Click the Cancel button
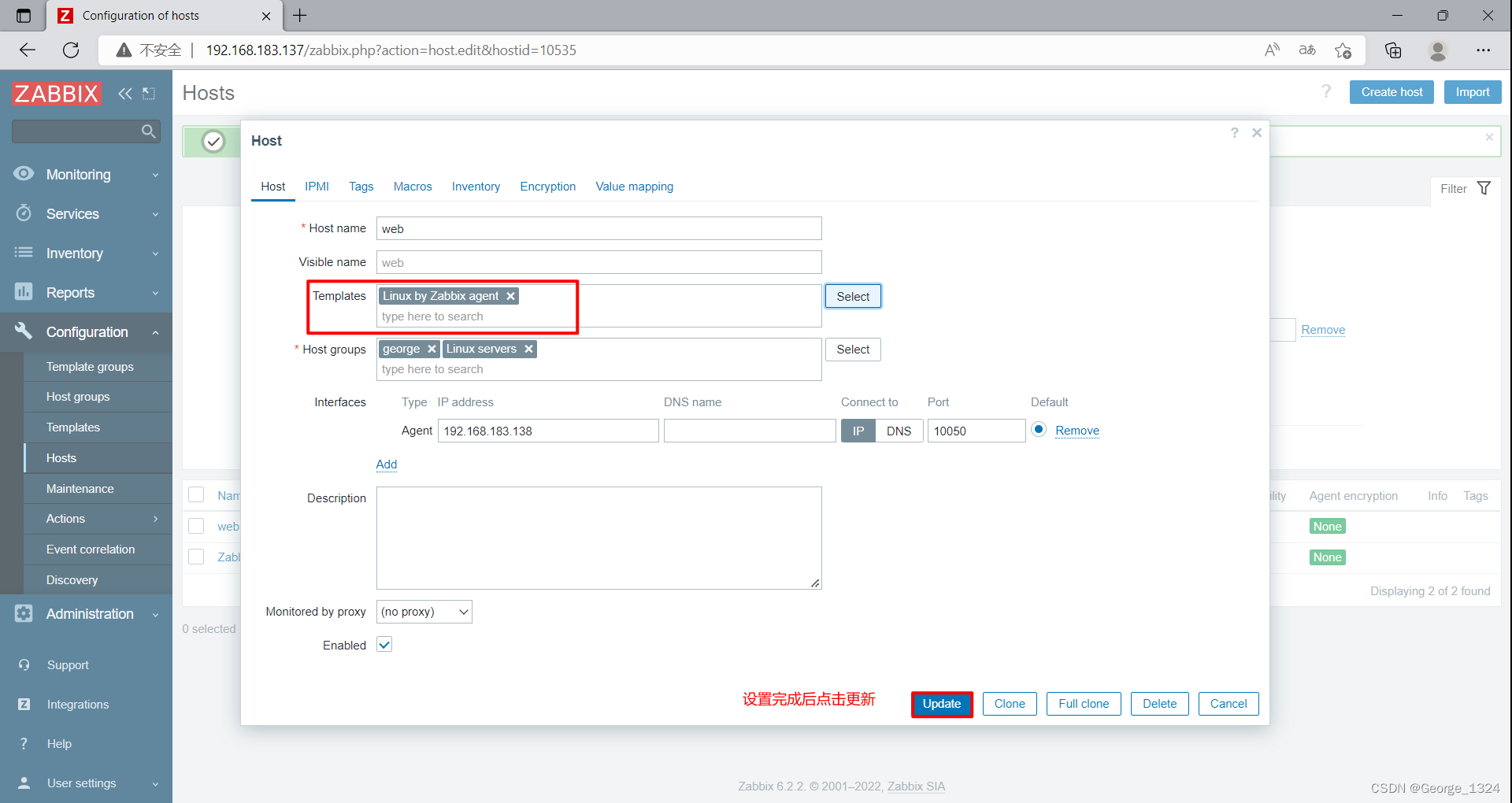 click(1228, 704)
